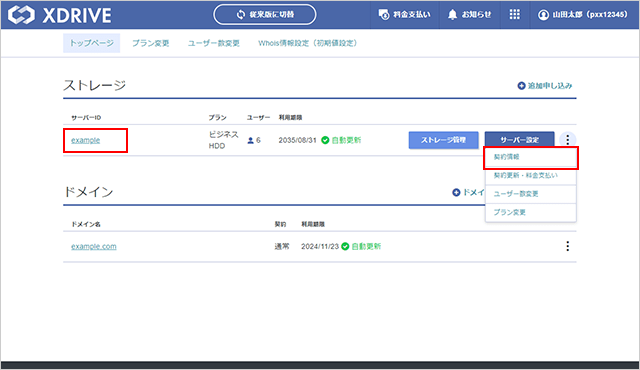
Task: Choose 契約更新・料金支払い menu entry
Action: tap(531, 175)
